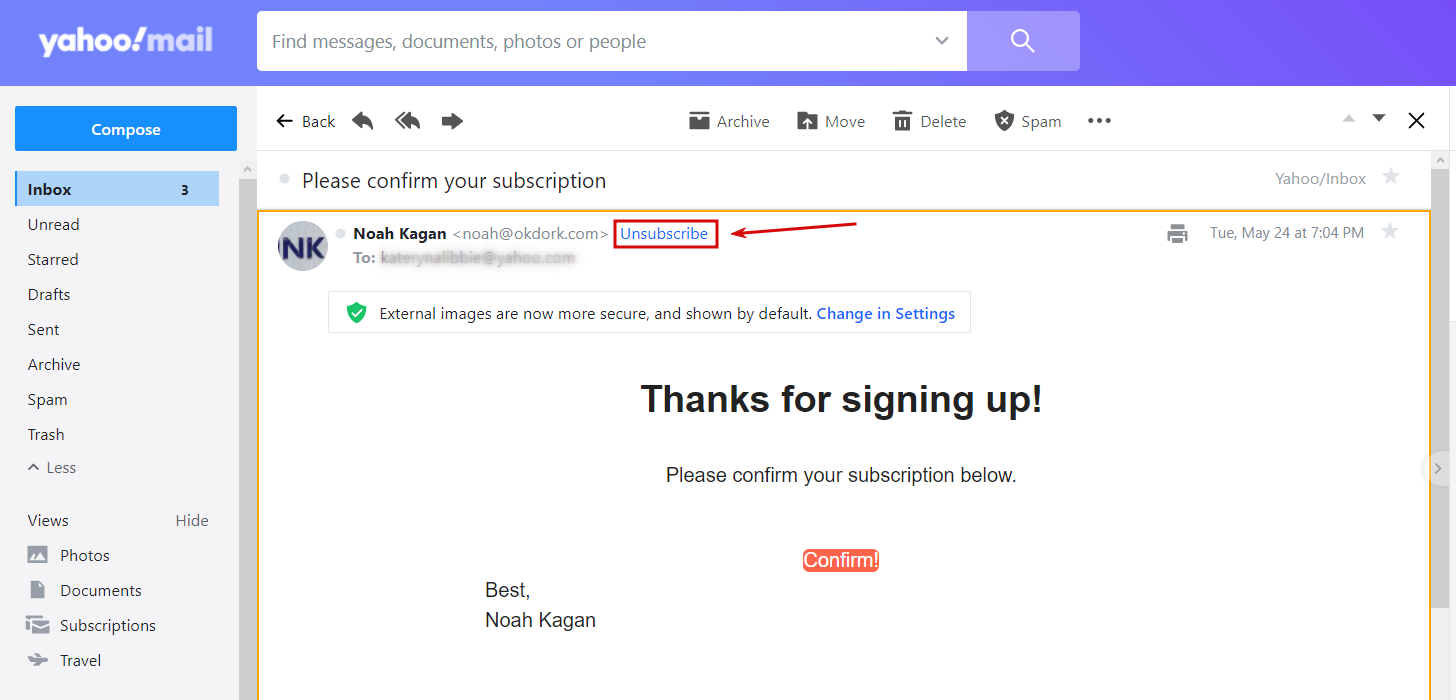The width and height of the screenshot is (1456, 700).
Task: Click the Reply All double-arrow icon
Action: pyautogui.click(x=407, y=121)
